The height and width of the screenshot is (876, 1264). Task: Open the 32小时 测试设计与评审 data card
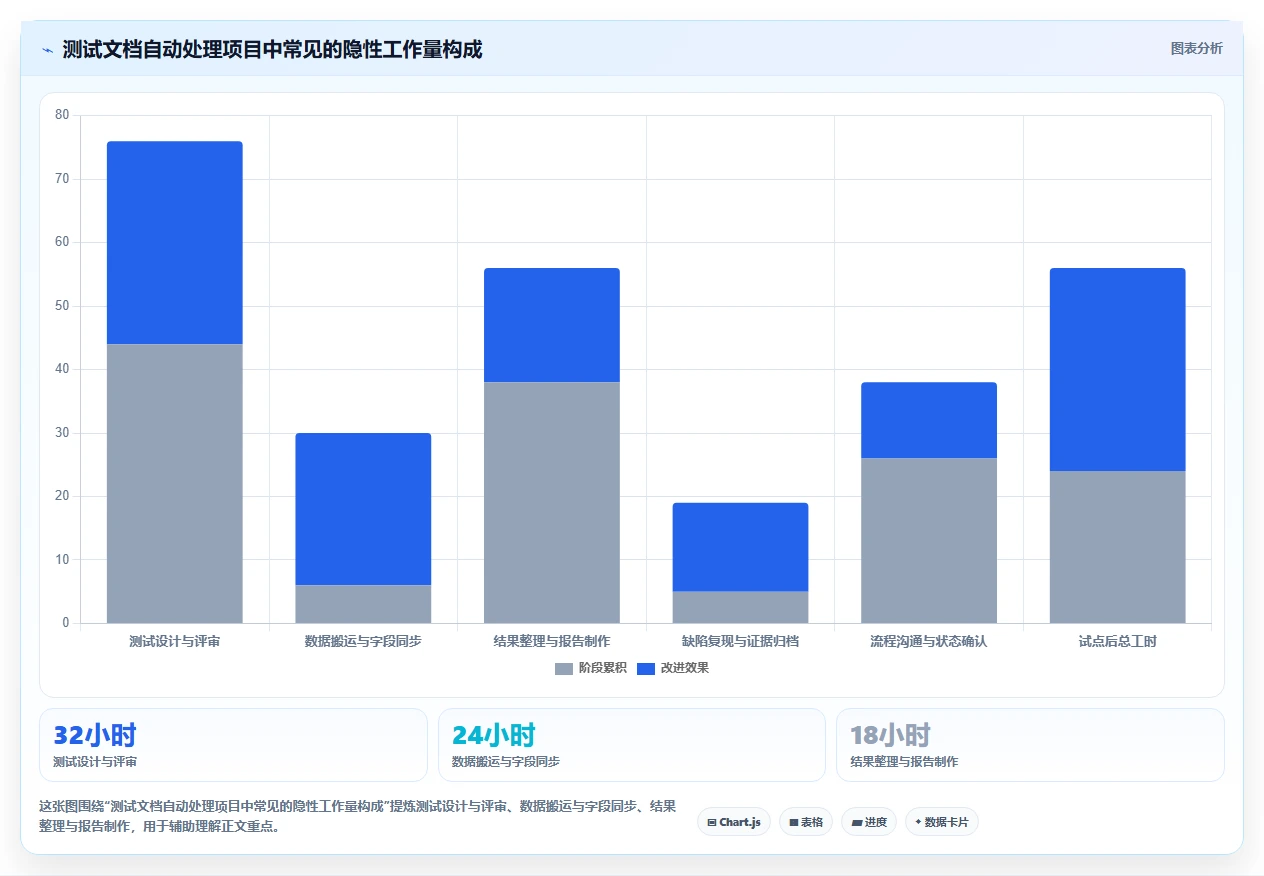(233, 745)
